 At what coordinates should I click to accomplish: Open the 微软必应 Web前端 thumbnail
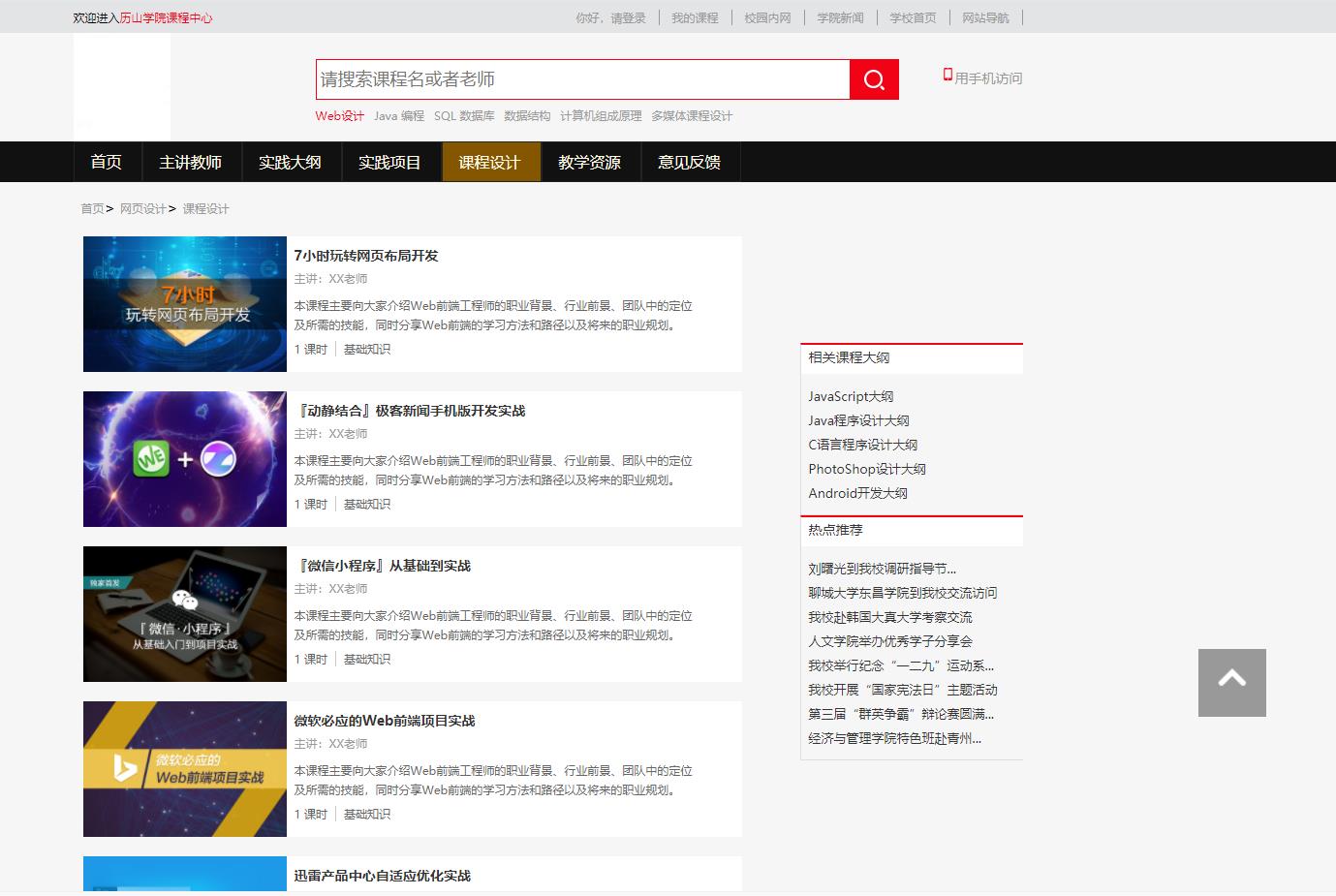click(185, 769)
